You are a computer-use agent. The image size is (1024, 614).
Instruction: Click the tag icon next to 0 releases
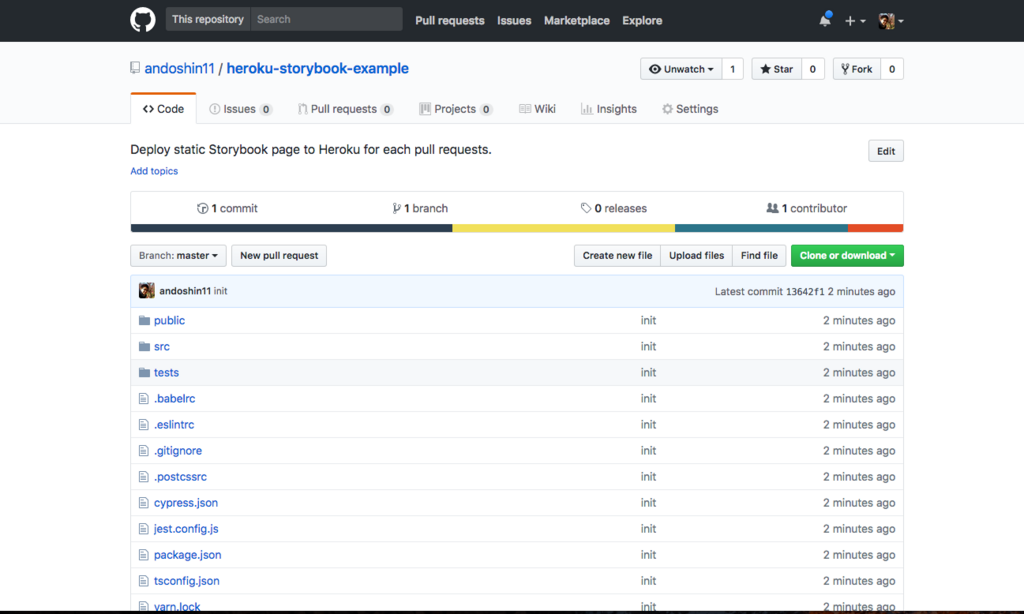click(586, 208)
